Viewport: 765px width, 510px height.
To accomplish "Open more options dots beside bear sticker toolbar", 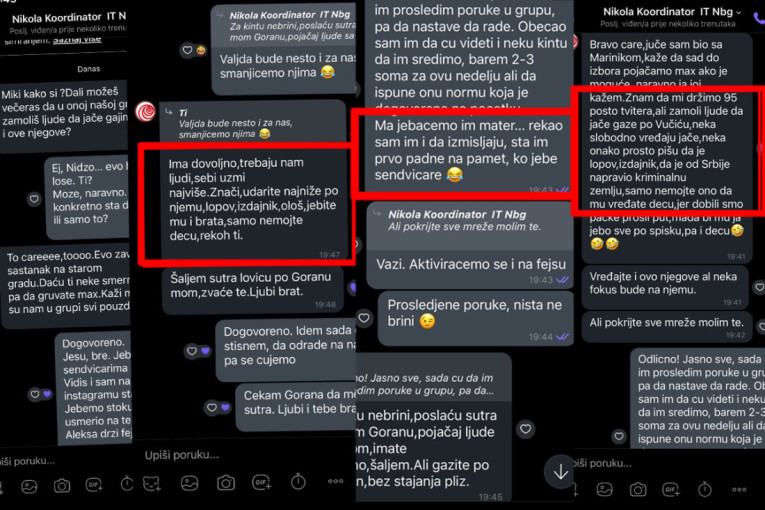I will coord(335,481).
